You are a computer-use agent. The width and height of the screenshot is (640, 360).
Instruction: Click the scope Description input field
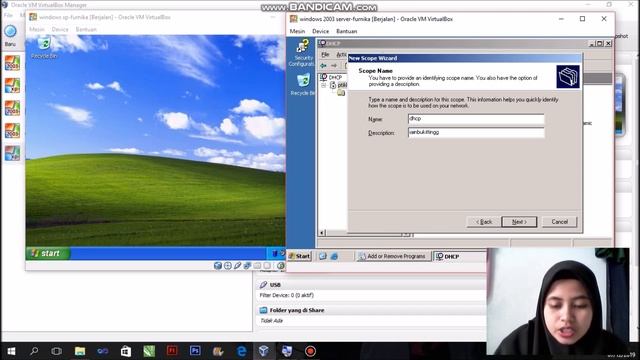pyautogui.click(x=476, y=132)
